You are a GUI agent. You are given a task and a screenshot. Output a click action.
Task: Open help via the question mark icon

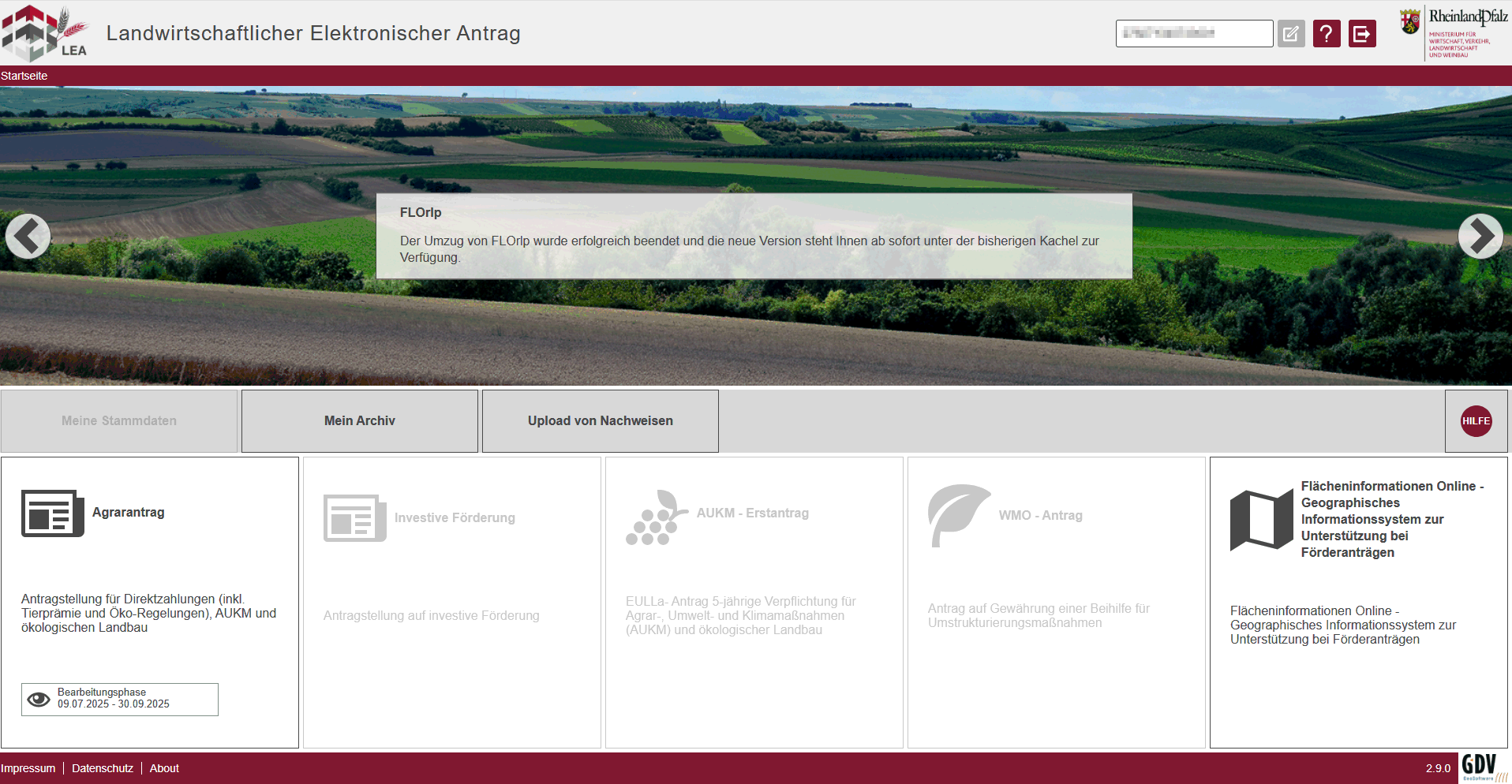pyautogui.click(x=1327, y=34)
